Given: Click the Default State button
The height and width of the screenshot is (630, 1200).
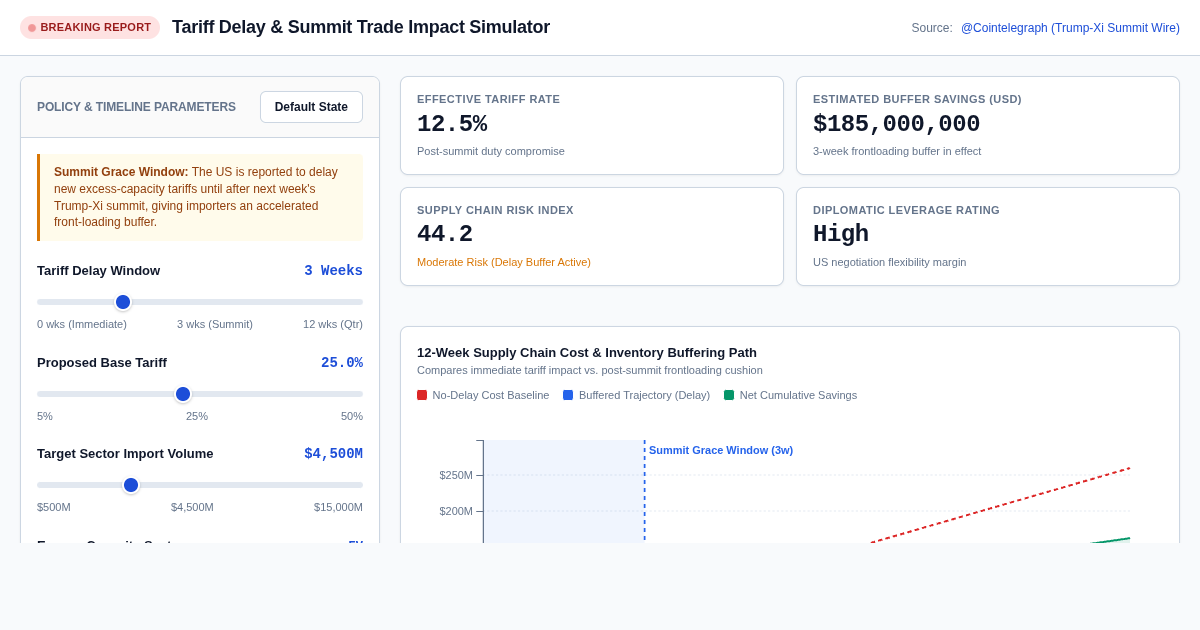Looking at the screenshot, I should click(x=311, y=107).
